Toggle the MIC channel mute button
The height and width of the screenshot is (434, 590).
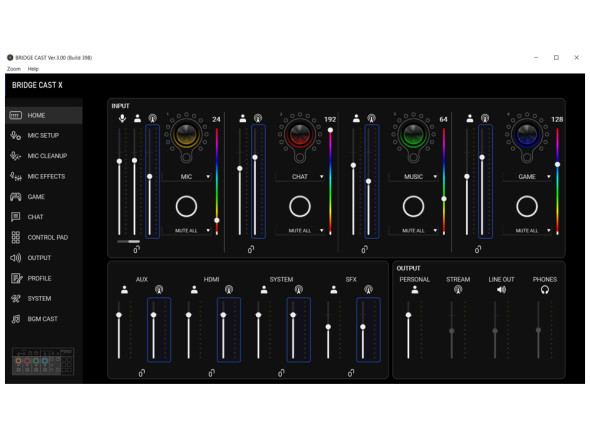point(186,206)
